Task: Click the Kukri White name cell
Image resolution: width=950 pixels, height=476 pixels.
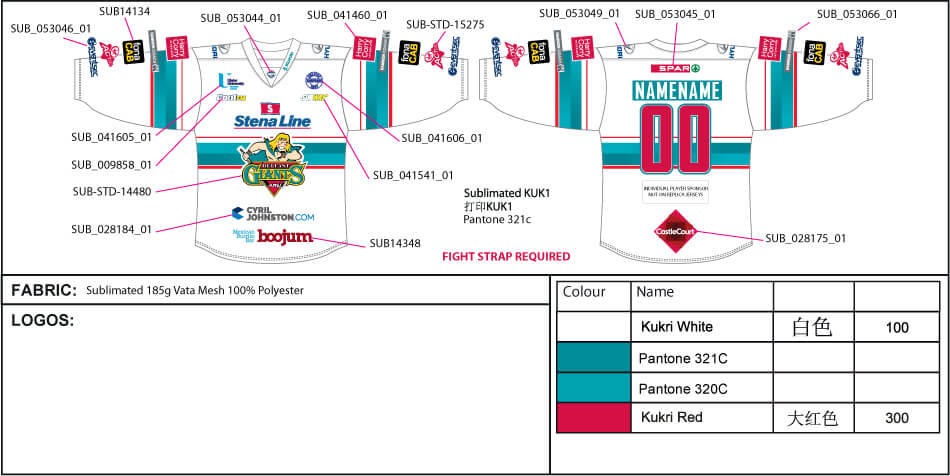Action: pyautogui.click(x=675, y=327)
